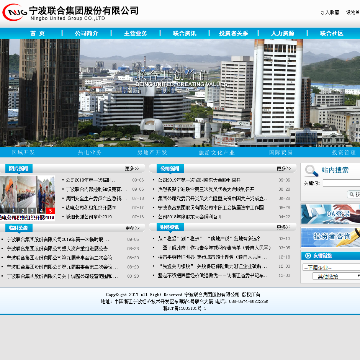Click the search button under the keyword field
Image resolution: width=360 pixels, height=360 pixels.
click(354, 194)
